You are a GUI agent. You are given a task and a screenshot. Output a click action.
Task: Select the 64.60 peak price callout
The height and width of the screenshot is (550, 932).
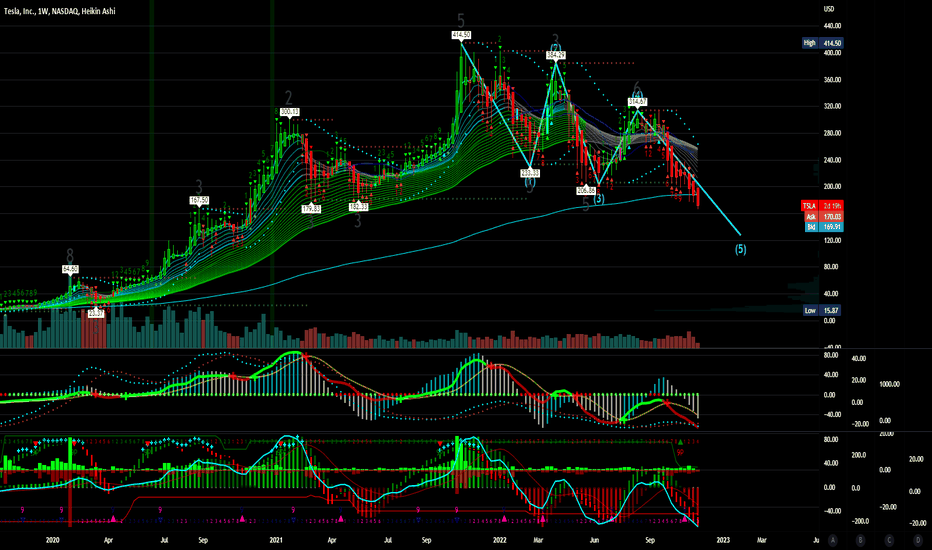70,269
